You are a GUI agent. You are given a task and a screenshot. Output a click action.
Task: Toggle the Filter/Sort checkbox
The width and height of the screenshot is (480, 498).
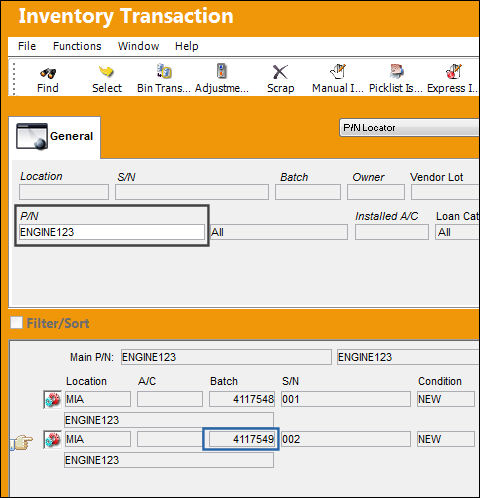pyautogui.click(x=16, y=323)
